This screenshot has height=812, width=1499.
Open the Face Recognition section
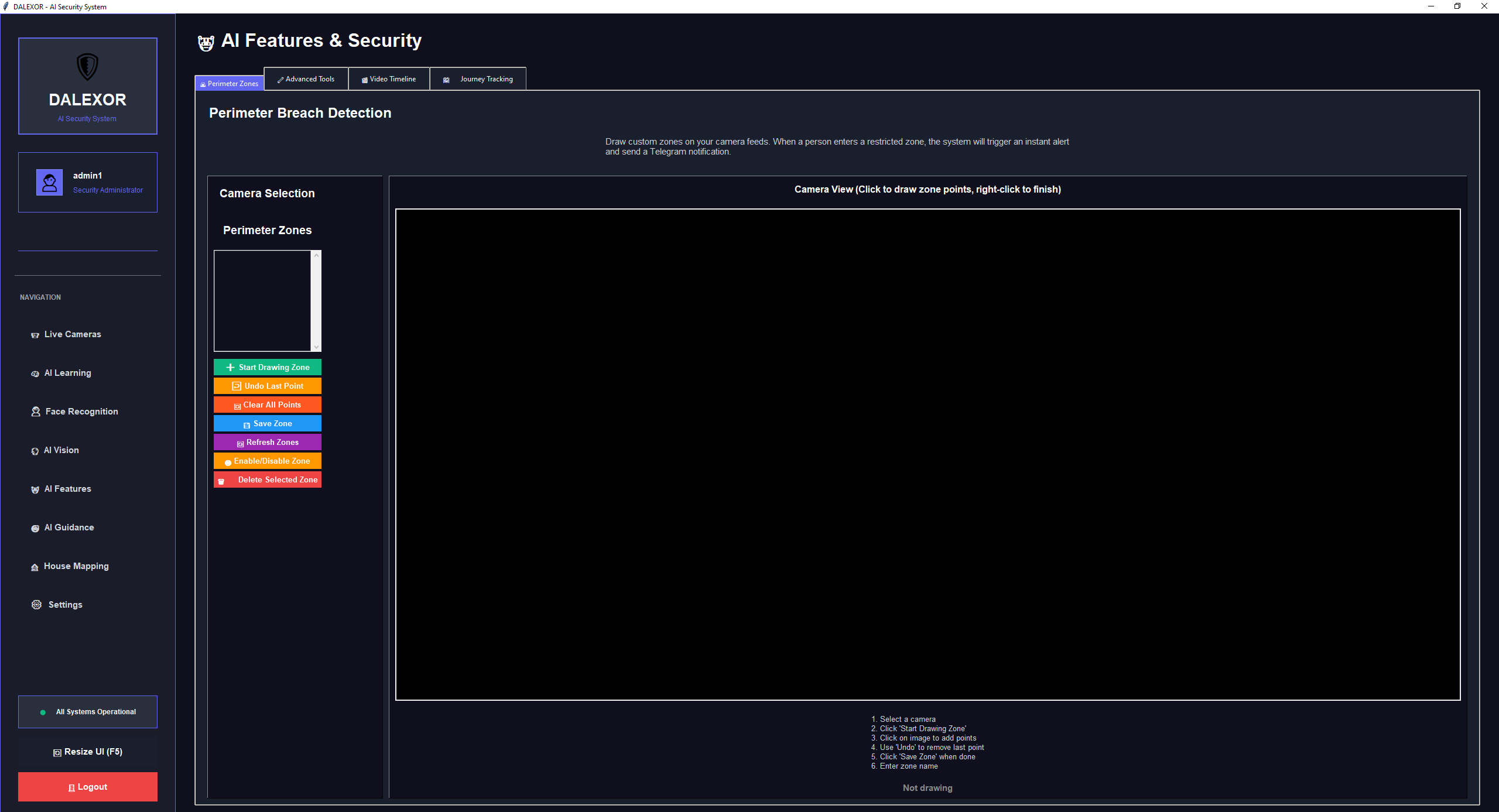click(80, 412)
